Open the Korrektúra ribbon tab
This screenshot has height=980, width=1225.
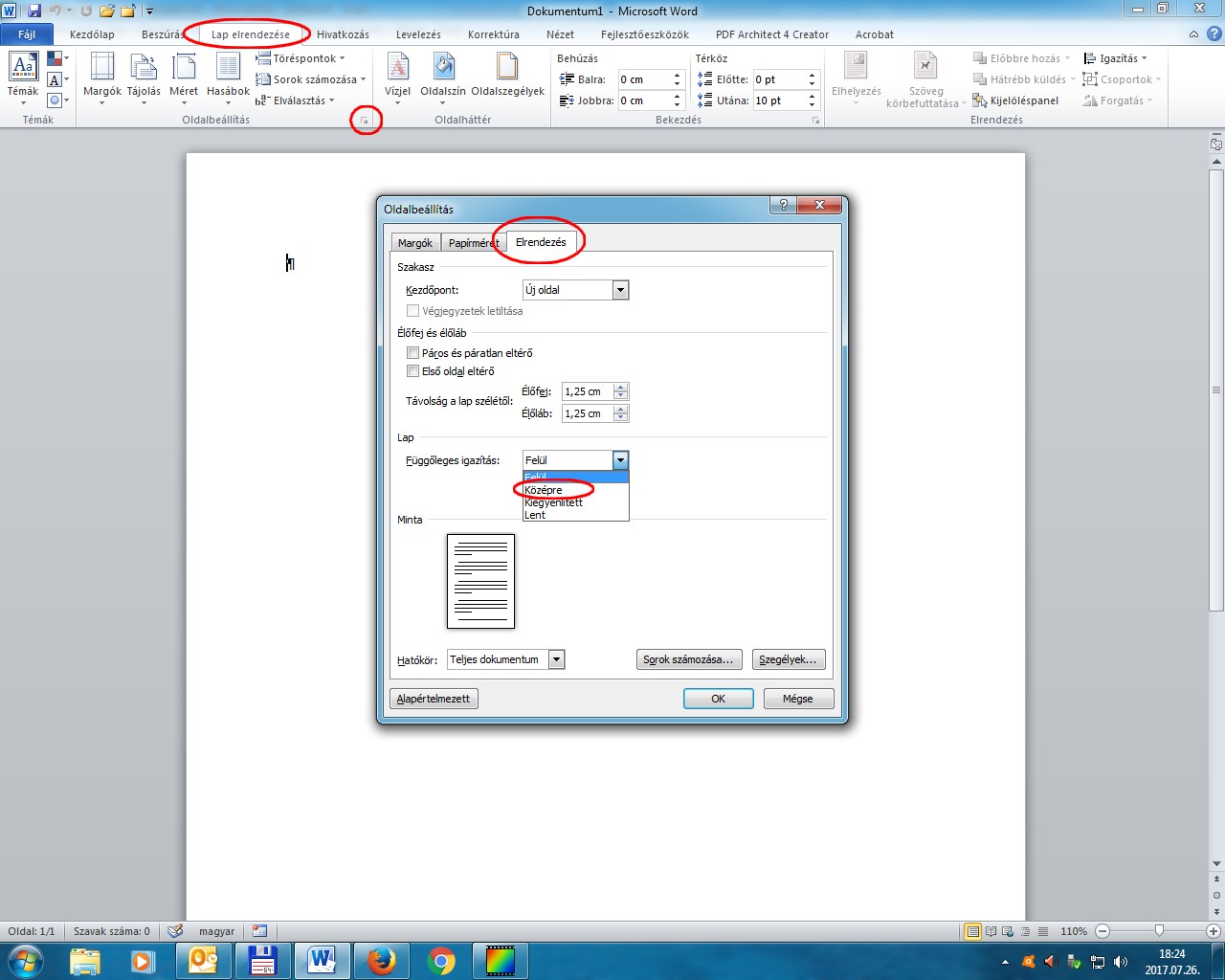[x=494, y=34]
